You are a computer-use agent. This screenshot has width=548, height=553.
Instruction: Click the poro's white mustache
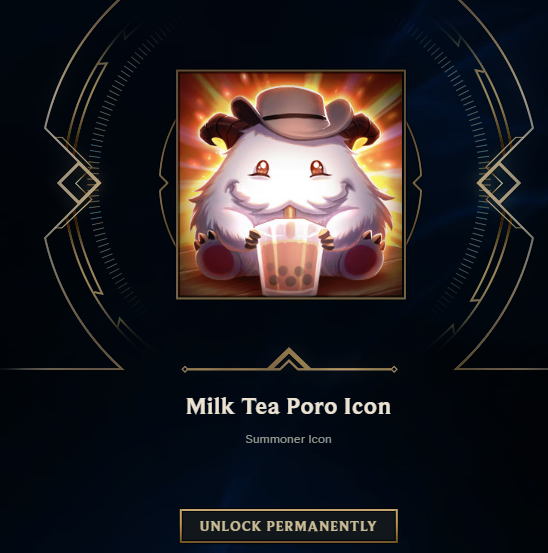point(287,199)
